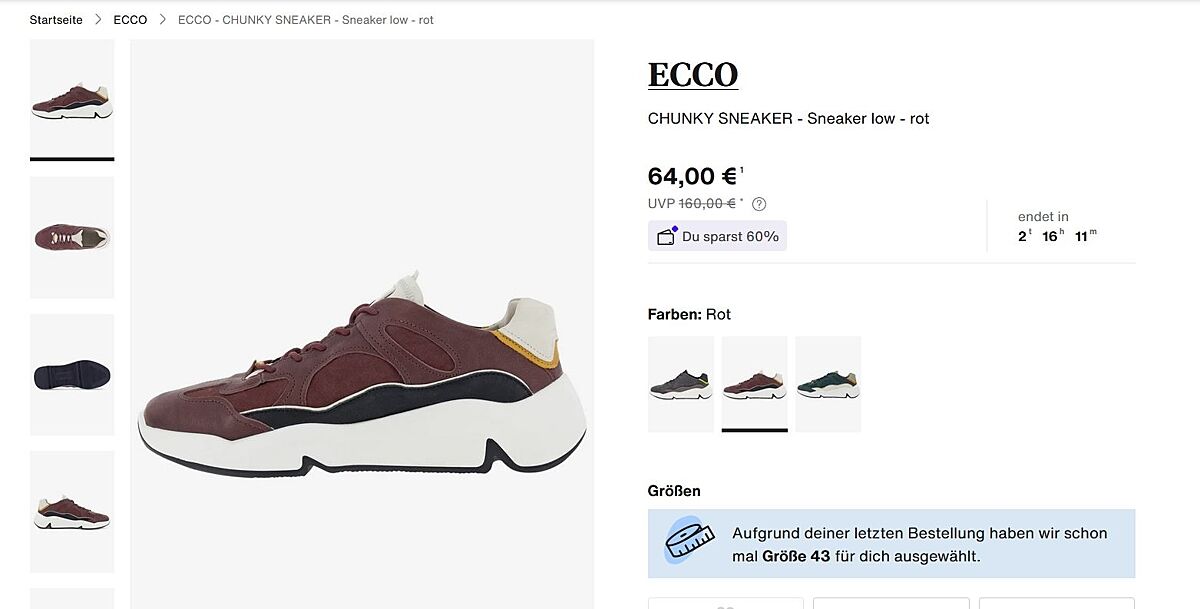Click the wallet icon in the savings badge
Screen dimensions: 1200x609
point(666,236)
